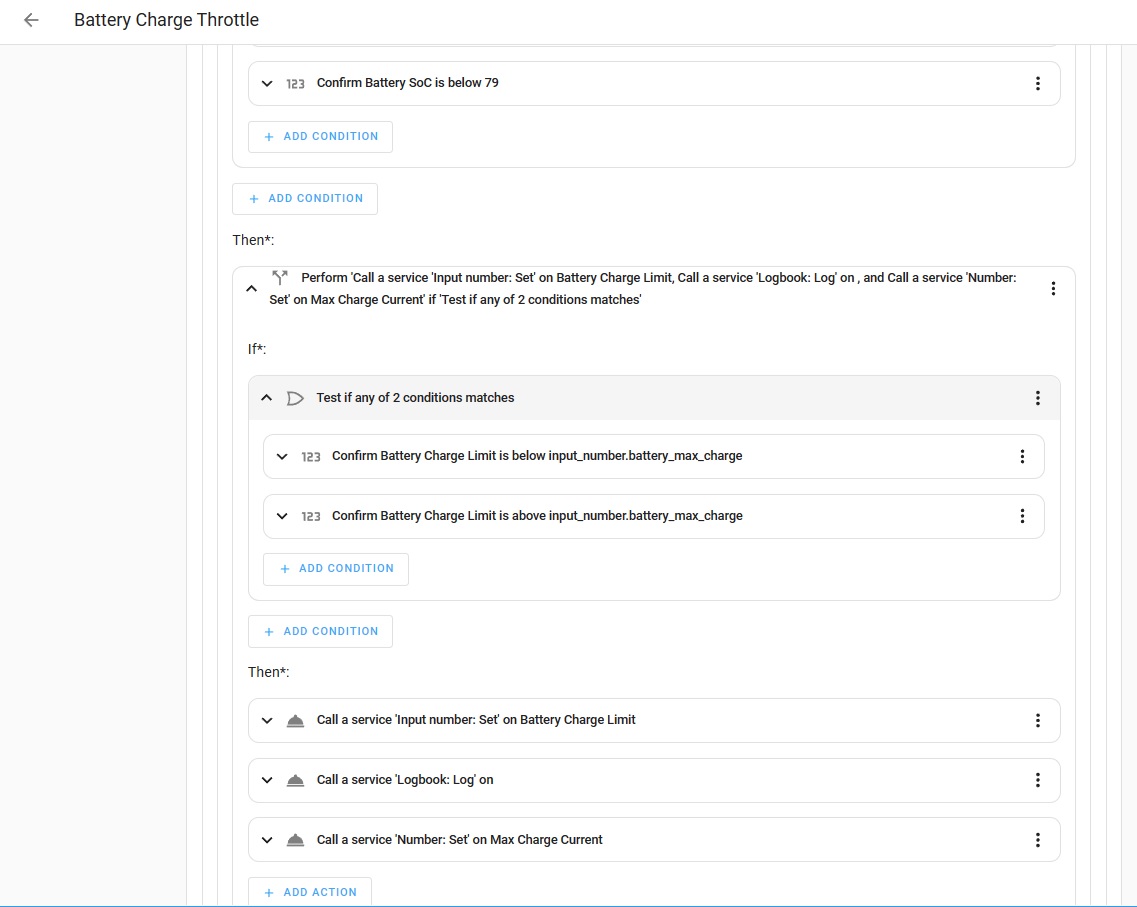1137x907 pixels.
Task: Expand the Max Charge Current service call
Action: tap(267, 840)
